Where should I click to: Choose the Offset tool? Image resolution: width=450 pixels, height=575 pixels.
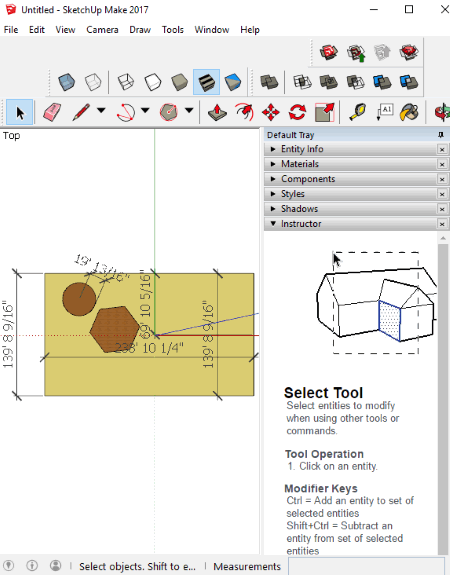244,112
